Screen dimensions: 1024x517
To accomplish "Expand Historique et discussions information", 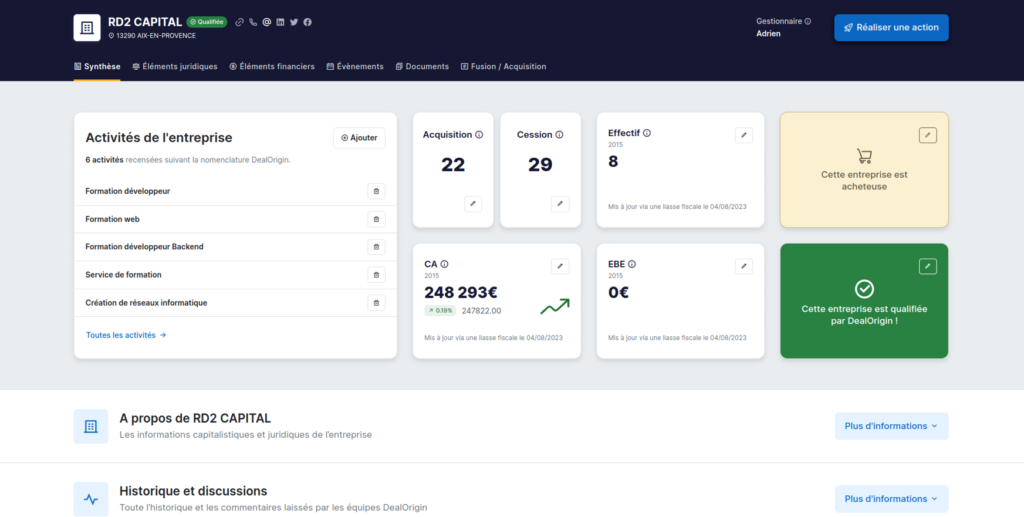I will 891,499.
